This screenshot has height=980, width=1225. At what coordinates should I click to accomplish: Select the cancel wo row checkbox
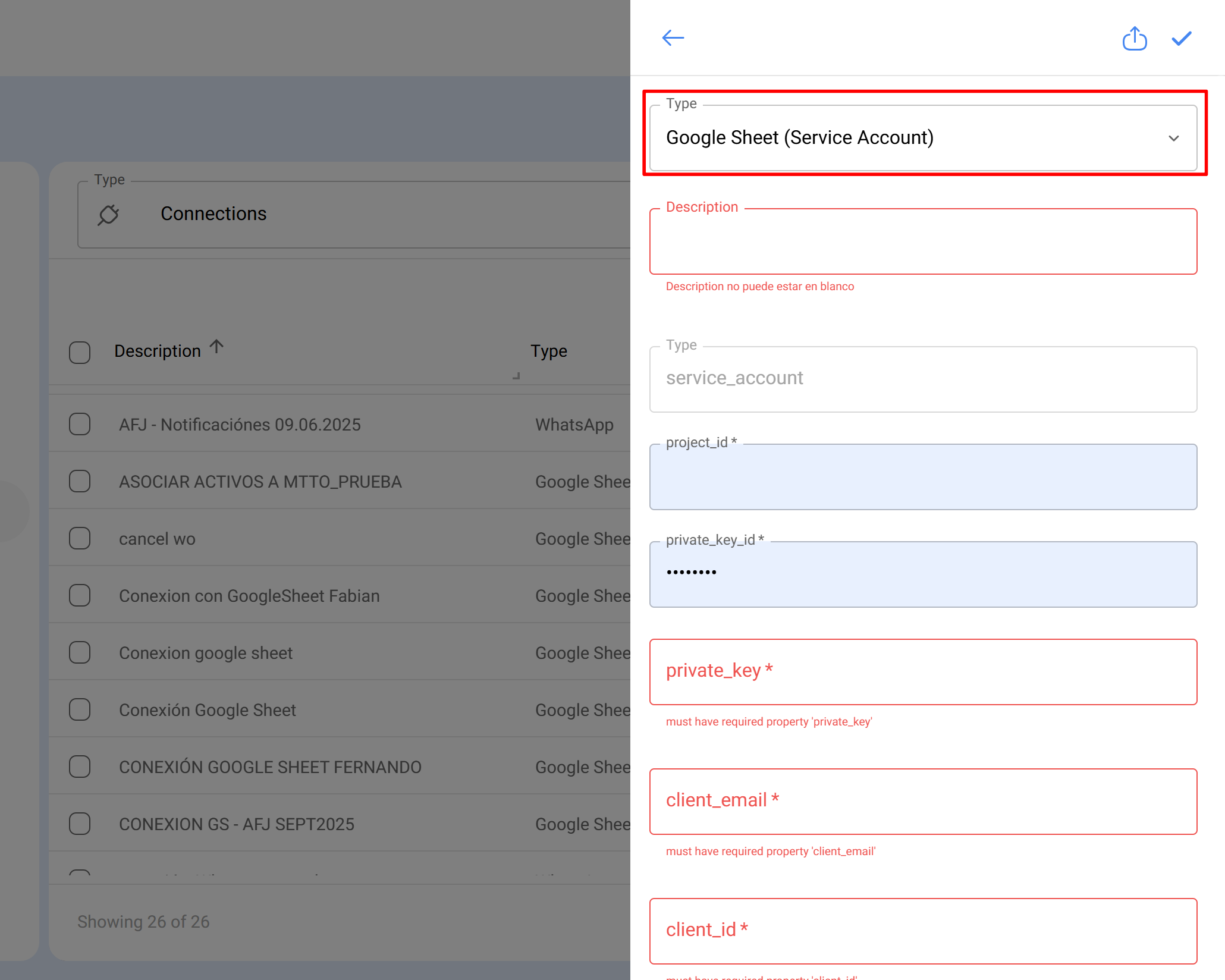(x=80, y=539)
